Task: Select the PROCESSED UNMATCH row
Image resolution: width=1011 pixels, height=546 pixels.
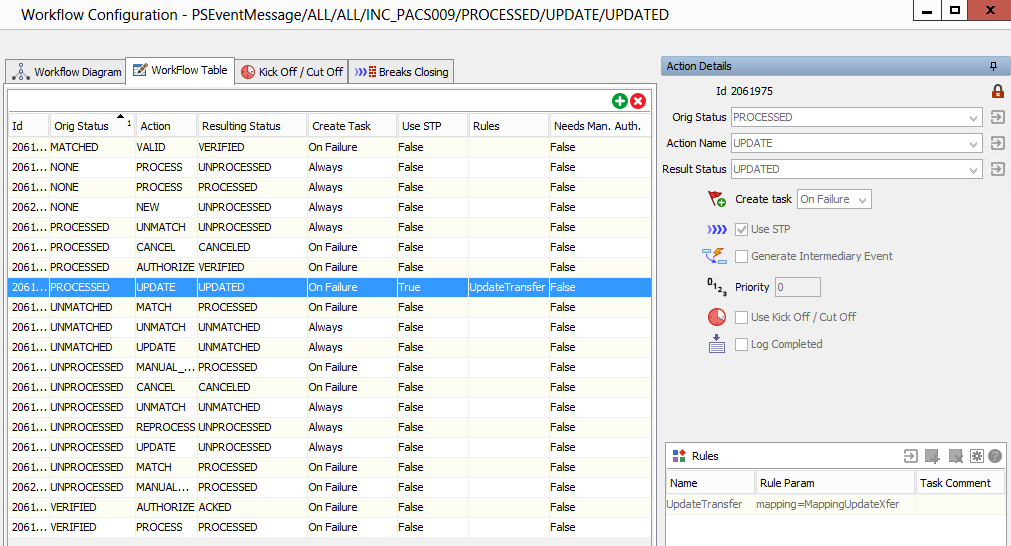Action: pyautogui.click(x=329, y=227)
